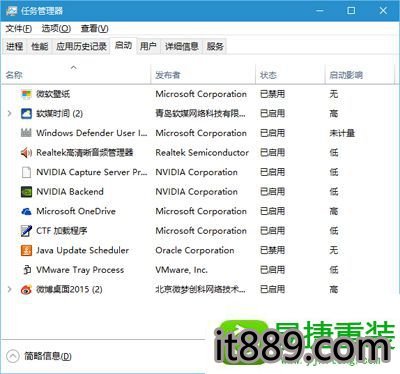Click 已禁用 status in Java Update row
Image resolution: width=400 pixels, height=374 pixels.
point(272,250)
